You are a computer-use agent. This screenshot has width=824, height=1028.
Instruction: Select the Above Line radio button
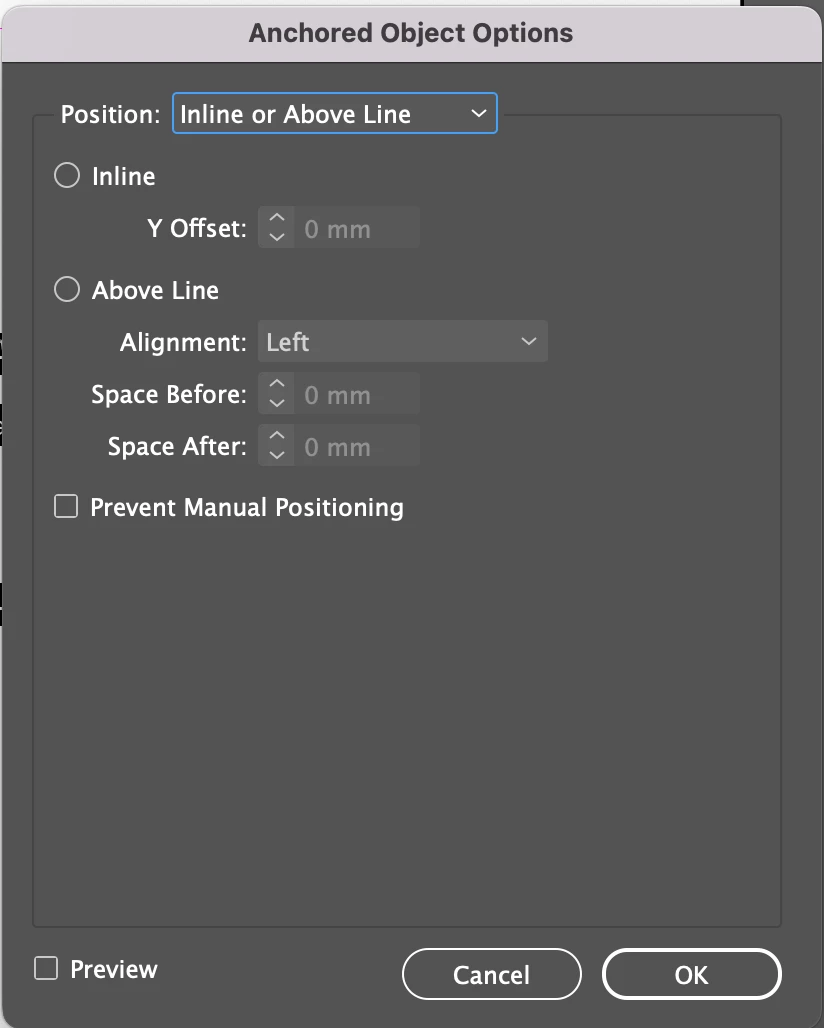pos(67,290)
